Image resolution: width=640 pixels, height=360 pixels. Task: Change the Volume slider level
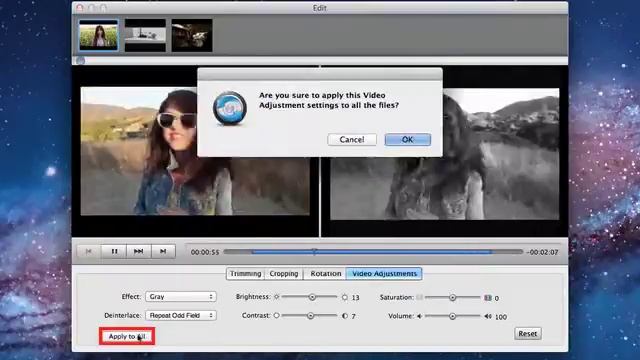(452, 316)
